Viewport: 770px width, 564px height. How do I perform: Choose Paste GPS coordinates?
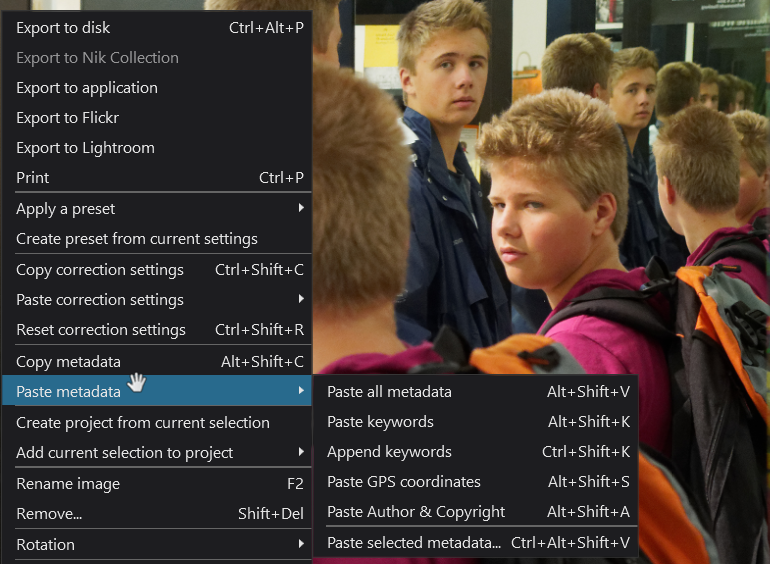(475, 482)
